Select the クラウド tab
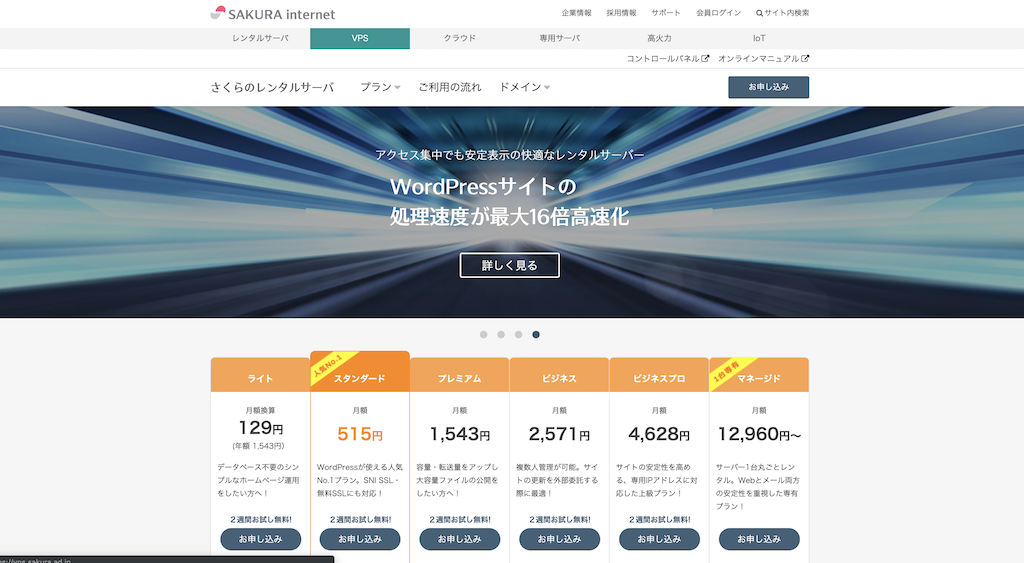 point(460,39)
